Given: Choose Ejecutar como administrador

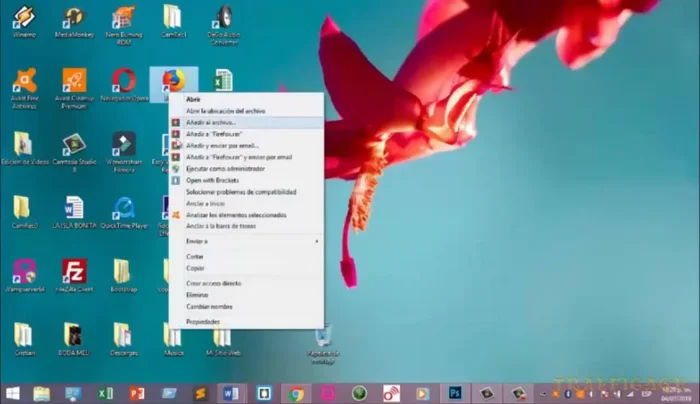Looking at the screenshot, I should click(x=246, y=169).
